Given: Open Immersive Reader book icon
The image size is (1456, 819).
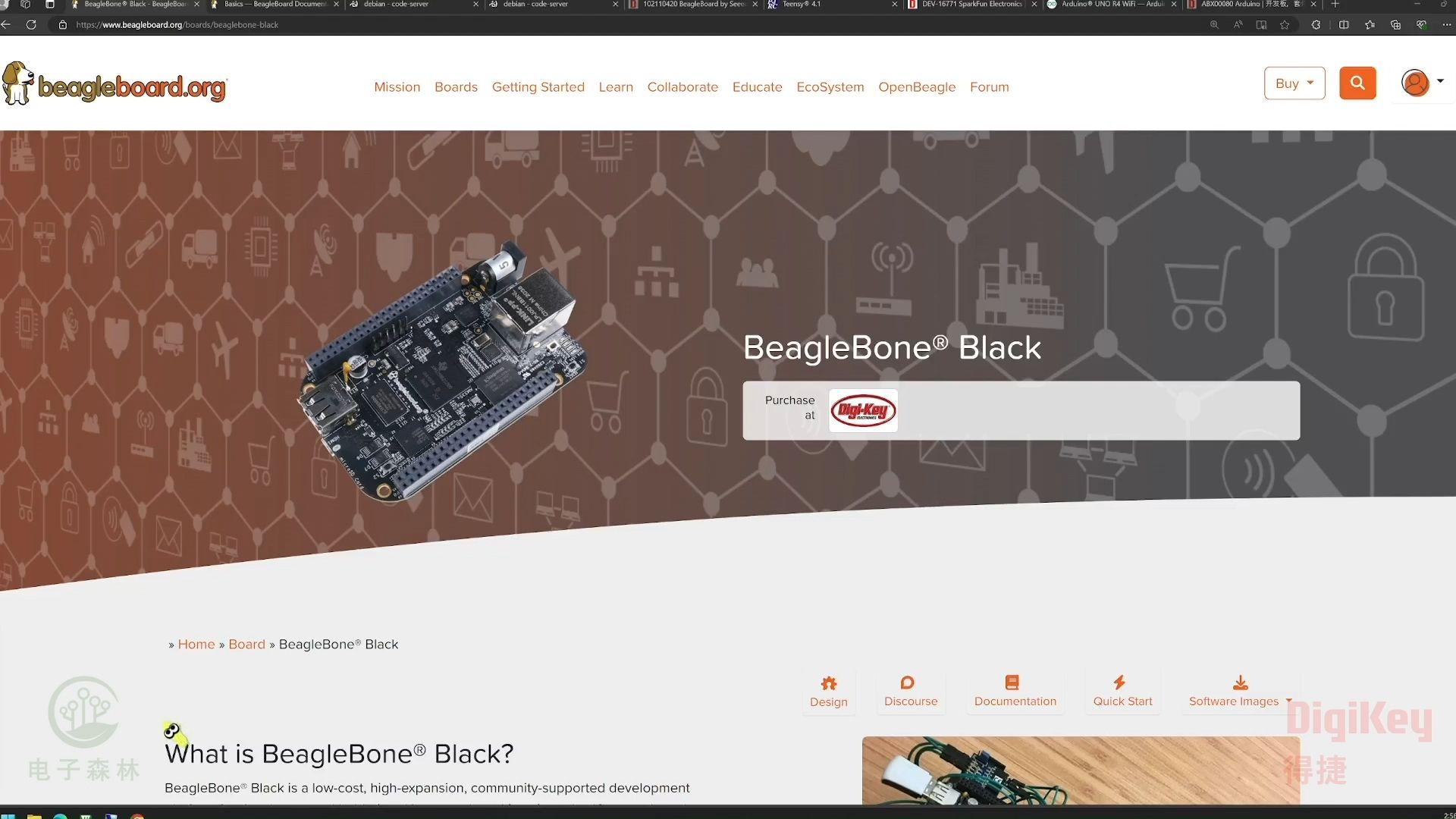Looking at the screenshot, I should click(x=1261, y=24).
